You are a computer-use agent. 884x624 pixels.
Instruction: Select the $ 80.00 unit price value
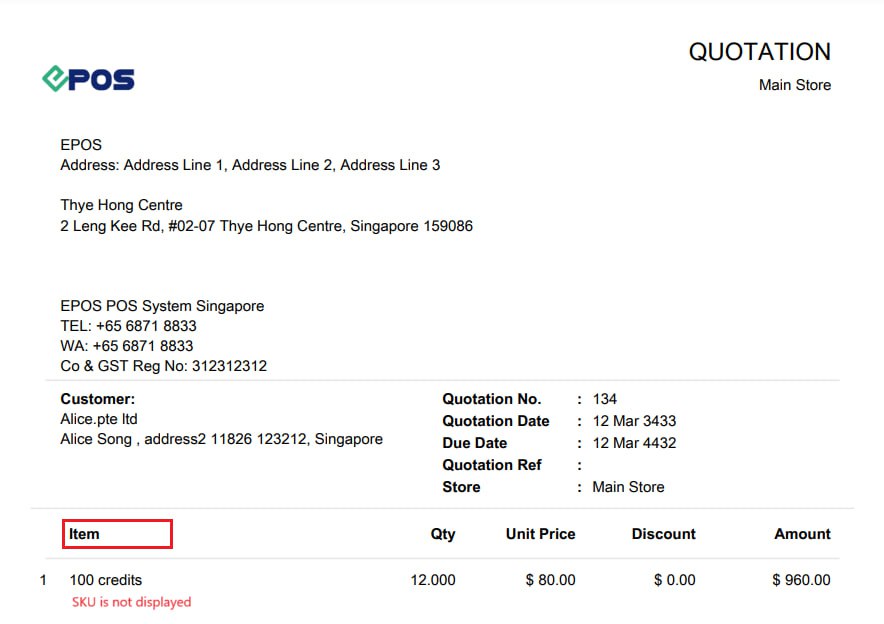pyautogui.click(x=550, y=580)
